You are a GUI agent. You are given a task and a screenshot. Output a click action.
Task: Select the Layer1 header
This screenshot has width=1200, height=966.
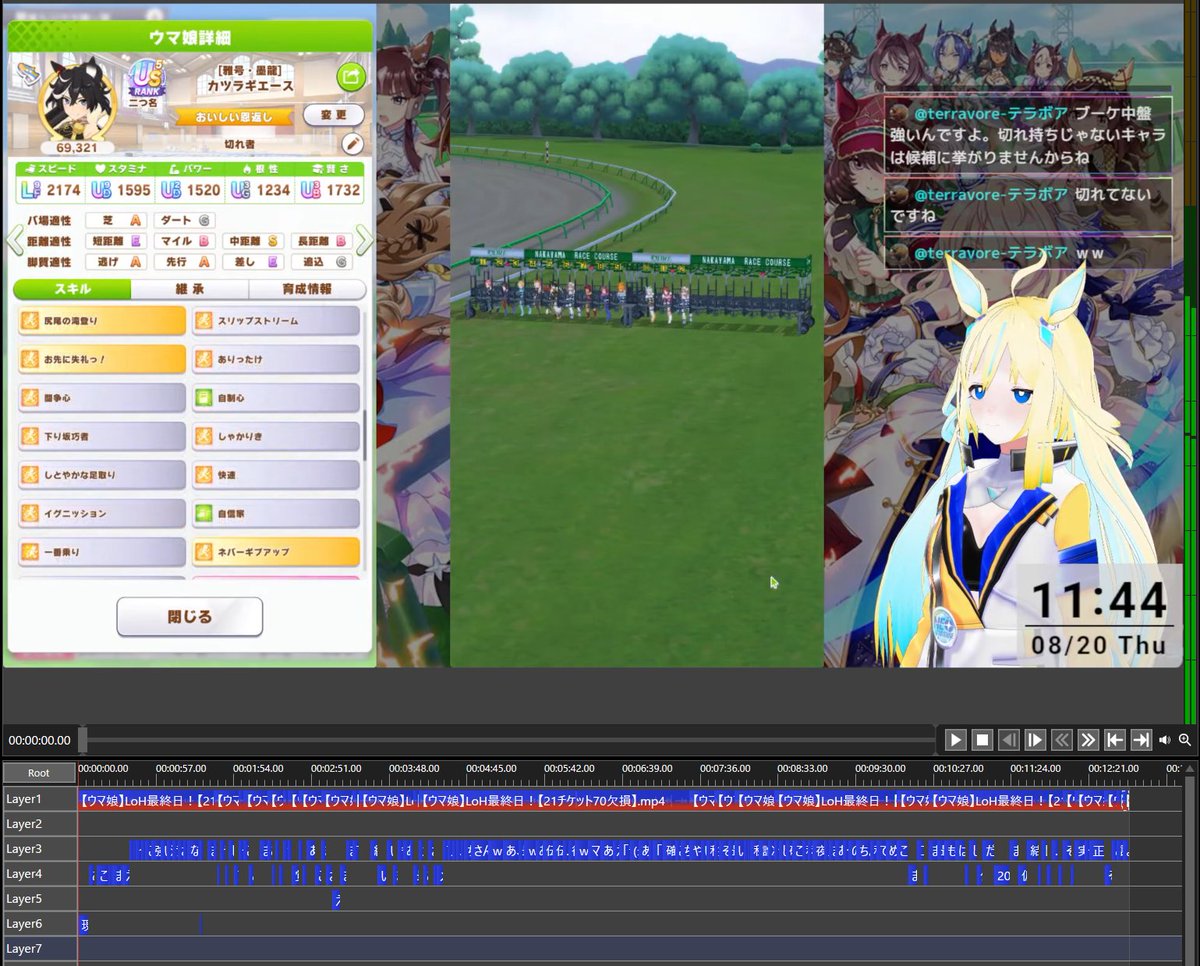point(39,799)
